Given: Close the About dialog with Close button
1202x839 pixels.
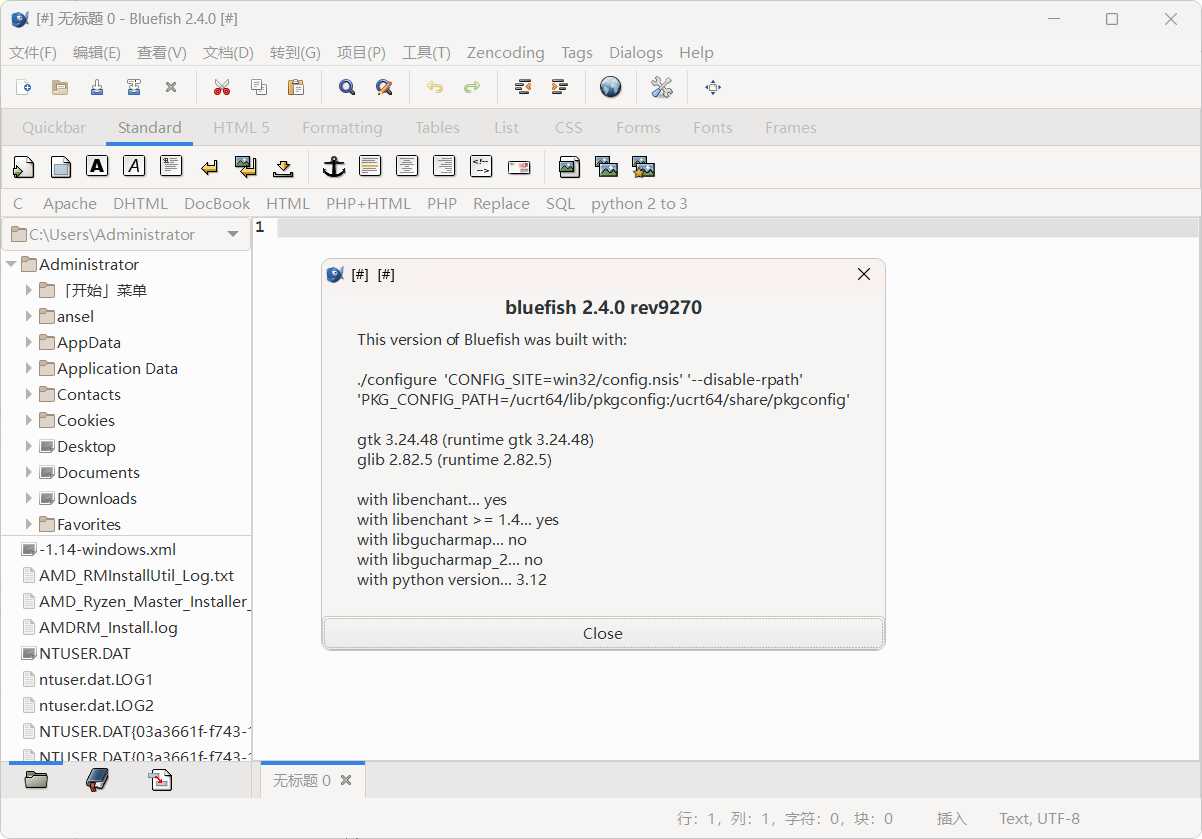Looking at the screenshot, I should (602, 633).
